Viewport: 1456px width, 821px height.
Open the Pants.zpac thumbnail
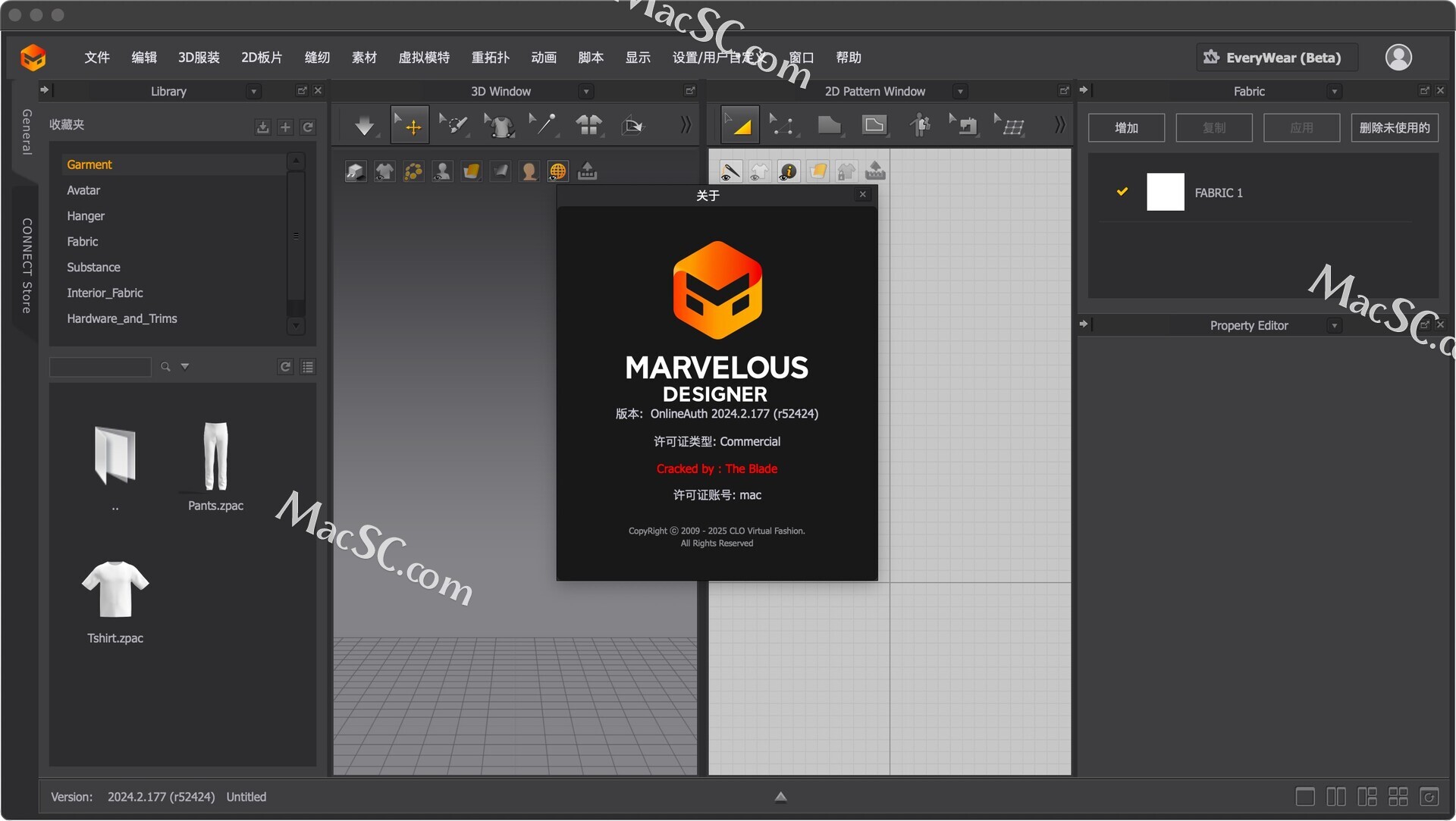(x=215, y=457)
